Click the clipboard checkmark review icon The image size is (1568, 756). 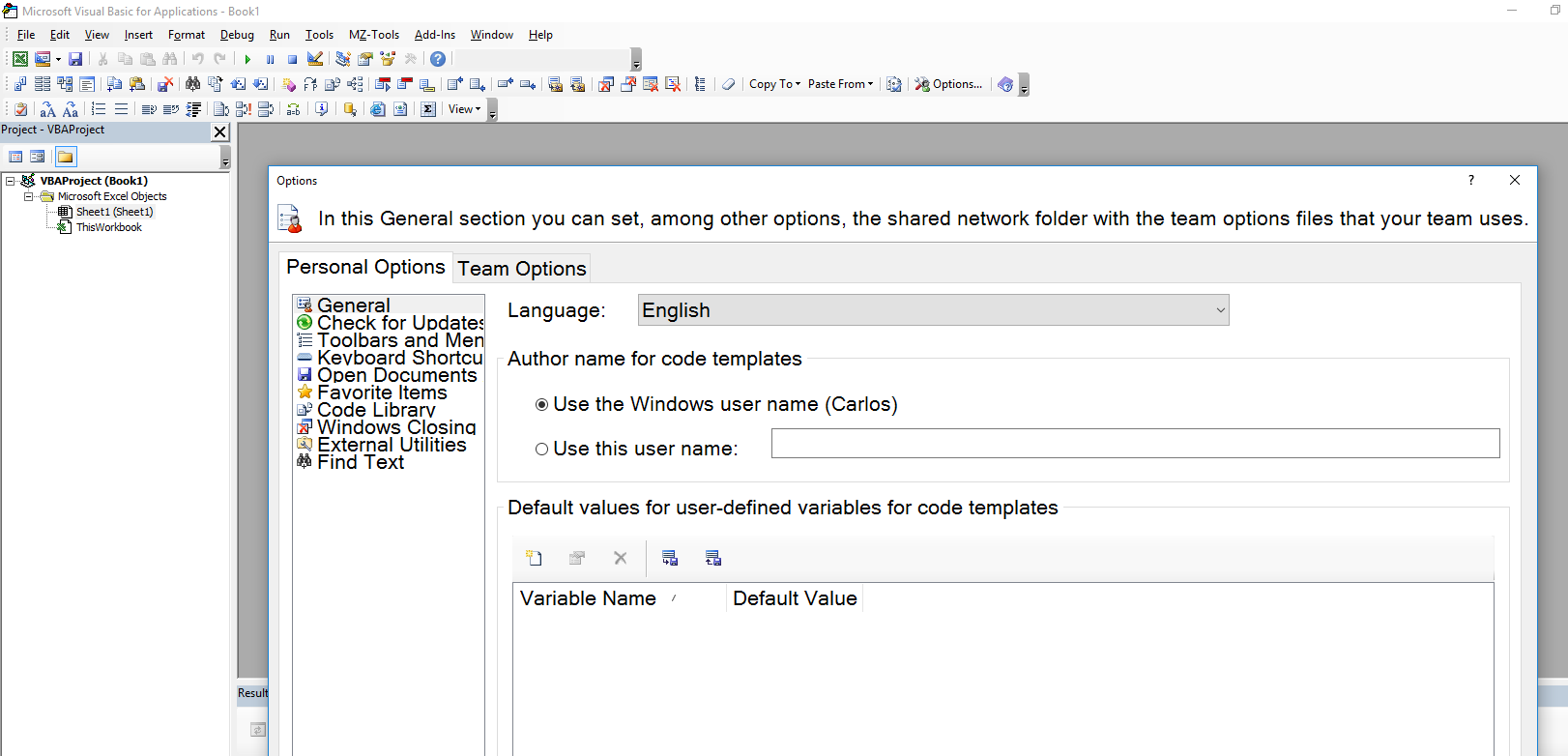(x=20, y=109)
